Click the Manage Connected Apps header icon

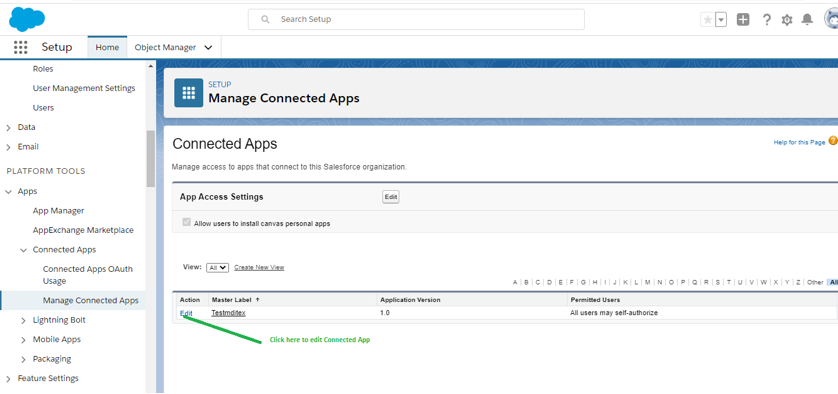189,92
